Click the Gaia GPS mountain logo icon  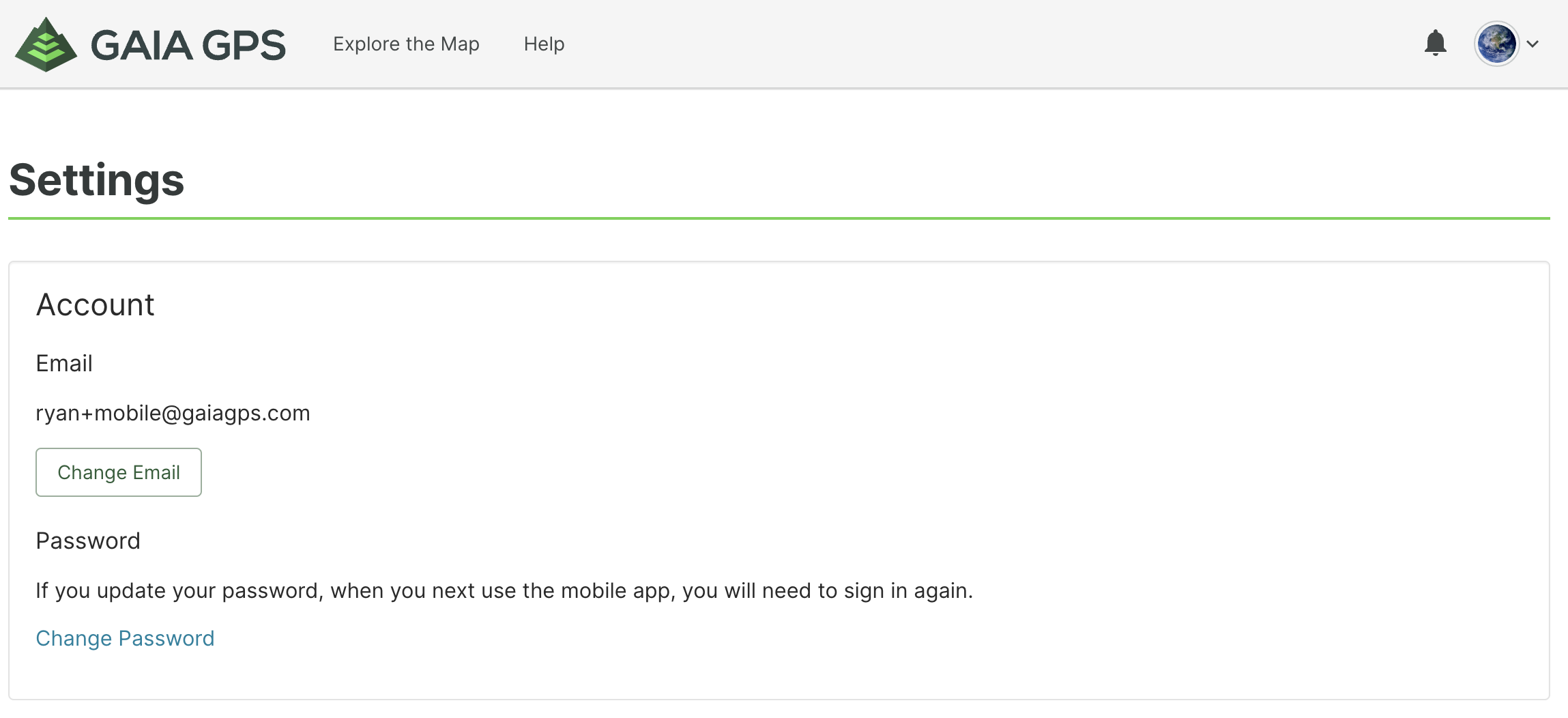coord(46,45)
